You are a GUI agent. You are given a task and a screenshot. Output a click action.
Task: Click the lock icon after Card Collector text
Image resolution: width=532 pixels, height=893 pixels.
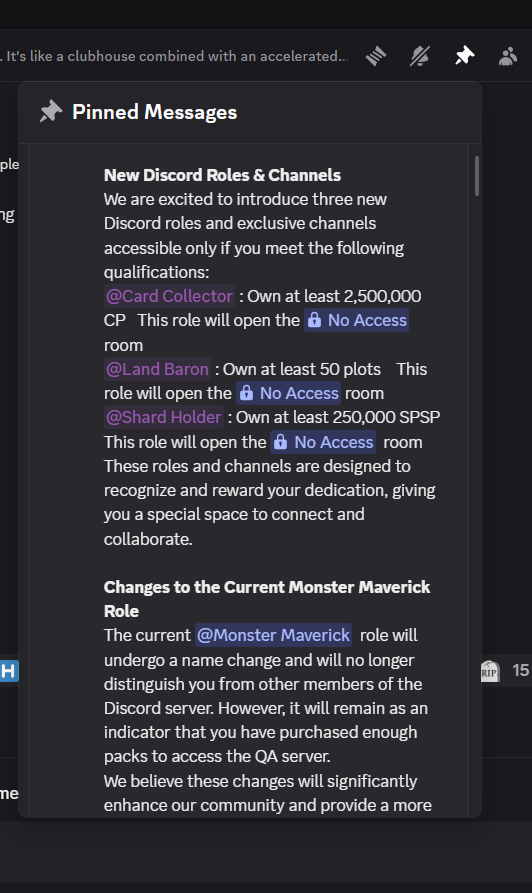[314, 320]
